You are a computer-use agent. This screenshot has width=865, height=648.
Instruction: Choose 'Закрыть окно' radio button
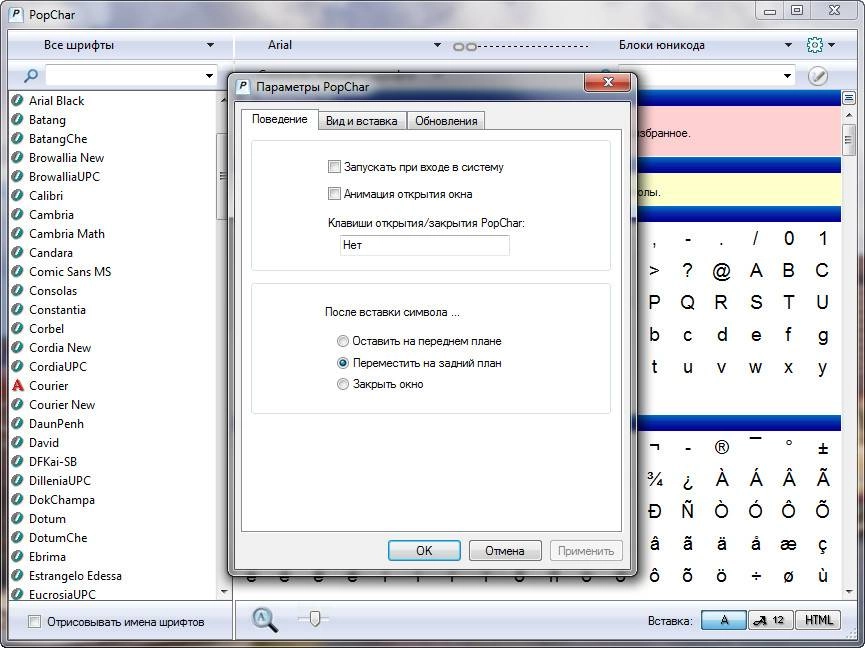coord(343,384)
